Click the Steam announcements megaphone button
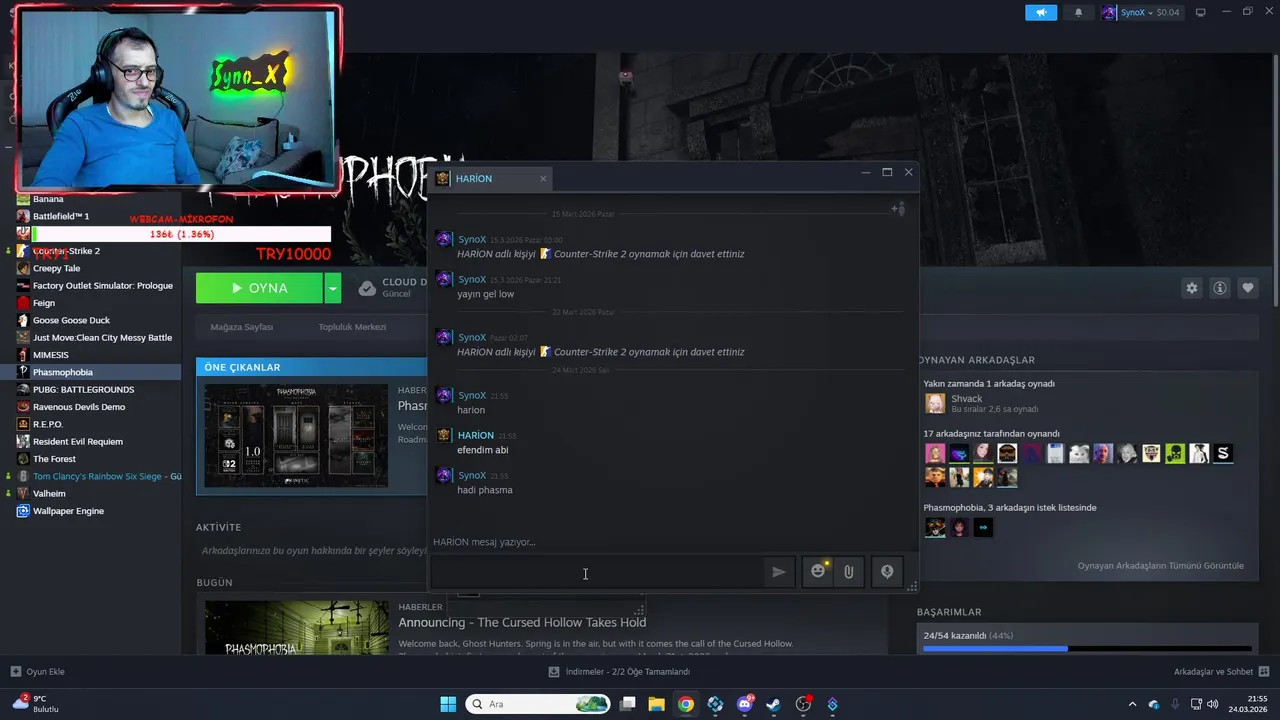The width and height of the screenshot is (1280, 720). pyautogui.click(x=1041, y=13)
